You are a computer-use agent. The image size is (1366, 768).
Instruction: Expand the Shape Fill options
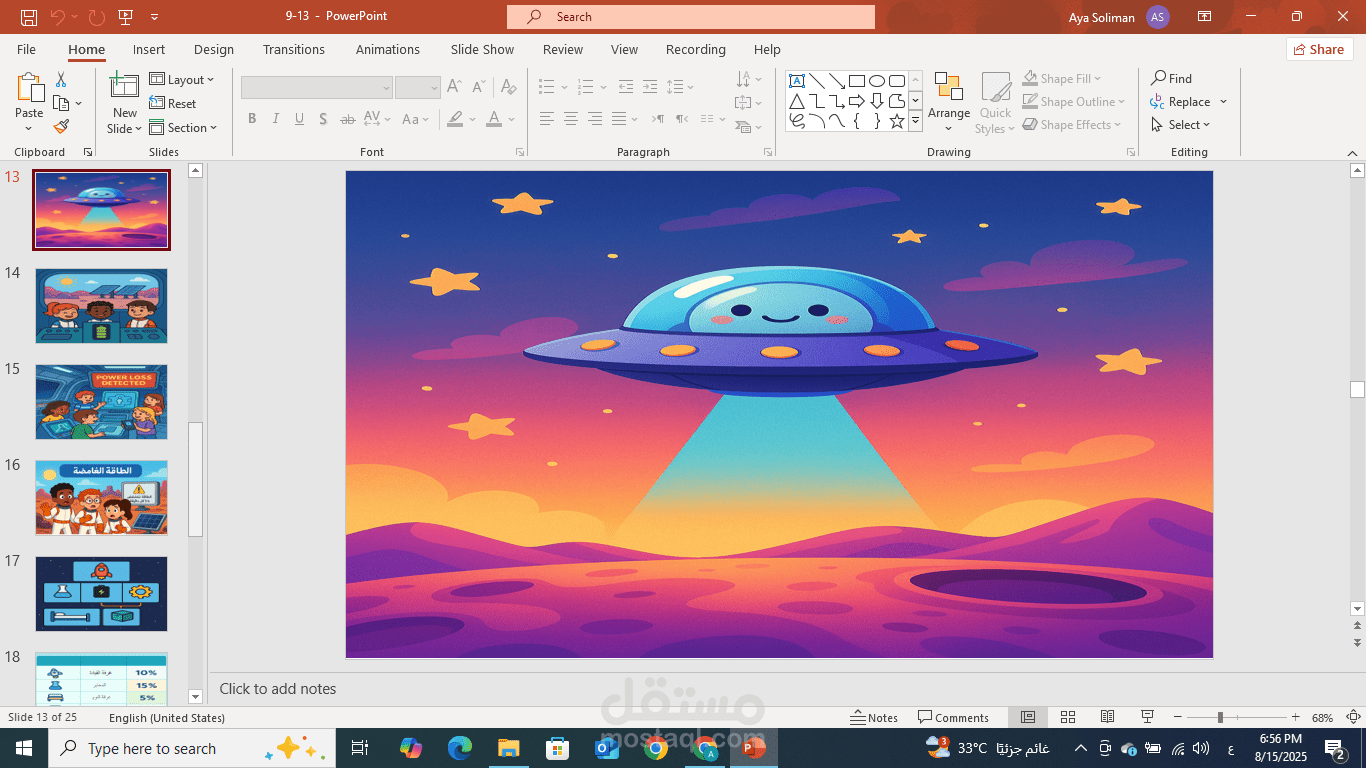click(1061, 79)
